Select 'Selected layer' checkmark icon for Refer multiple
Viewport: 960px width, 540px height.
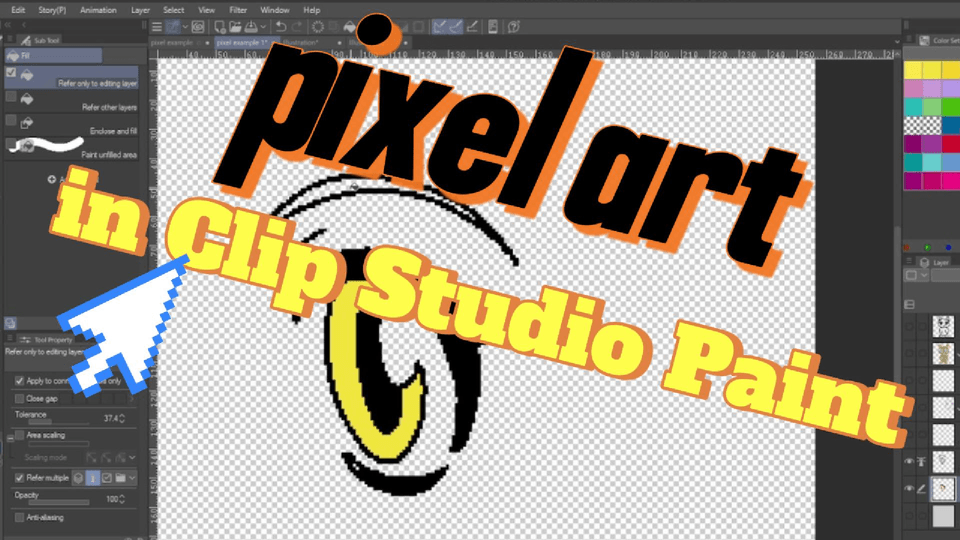pos(107,478)
